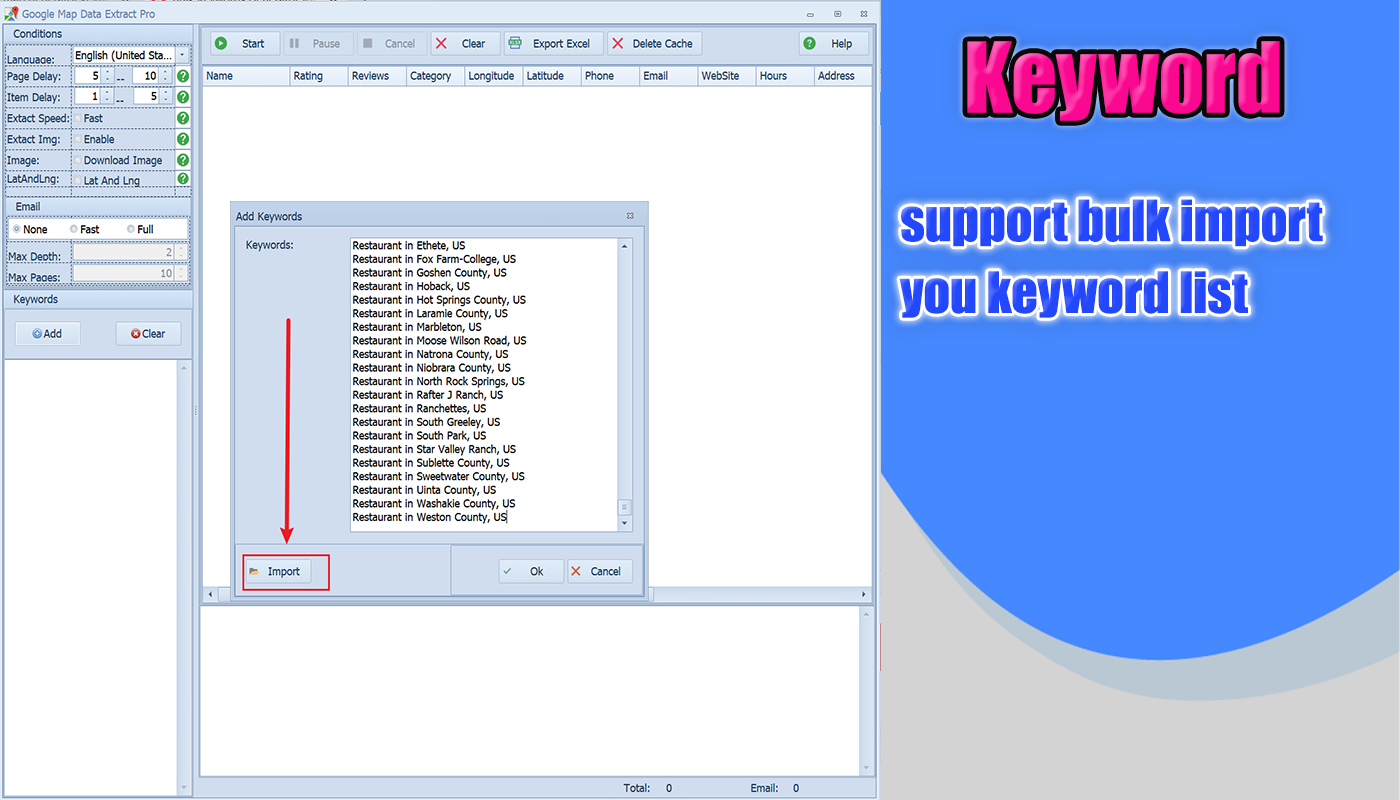This screenshot has width=1400, height=800.
Task: Select the Fast email radio button
Action: tap(73, 229)
